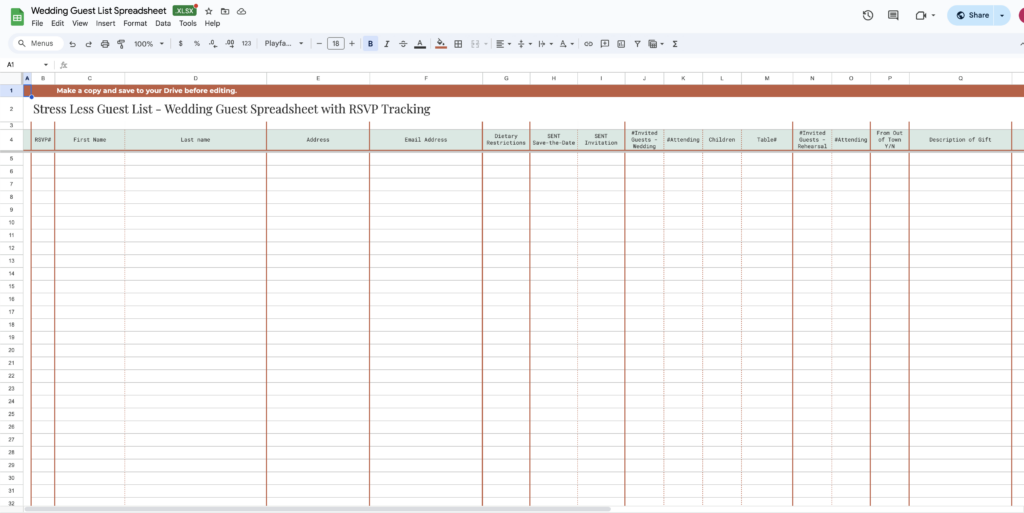Star this Wedding Guest List document
1024x513 pixels.
click(208, 11)
